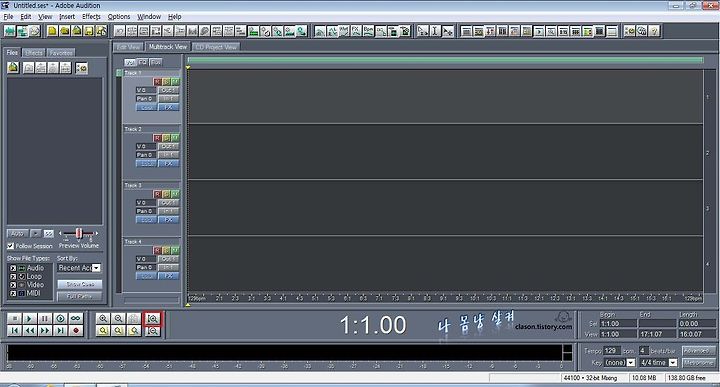Click the Import File icon in Files panel
720x387 pixels.
pos(13,68)
